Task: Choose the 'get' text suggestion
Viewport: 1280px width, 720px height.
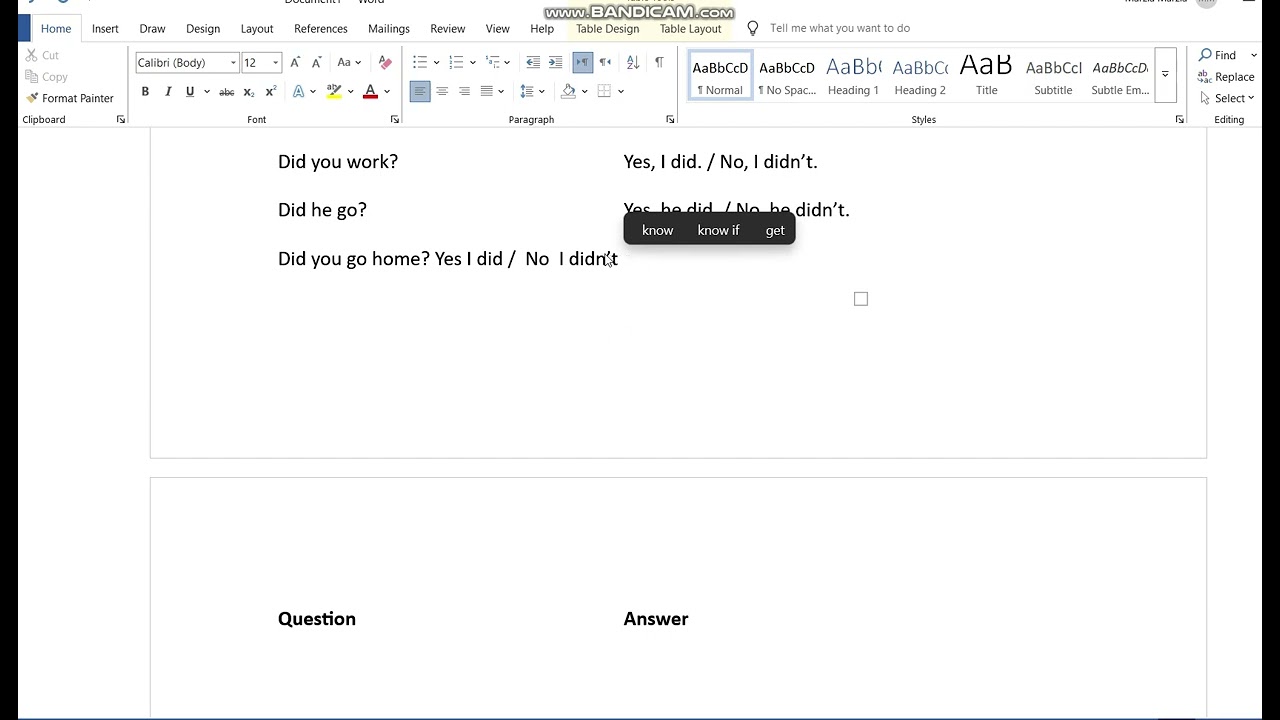Action: point(775,230)
